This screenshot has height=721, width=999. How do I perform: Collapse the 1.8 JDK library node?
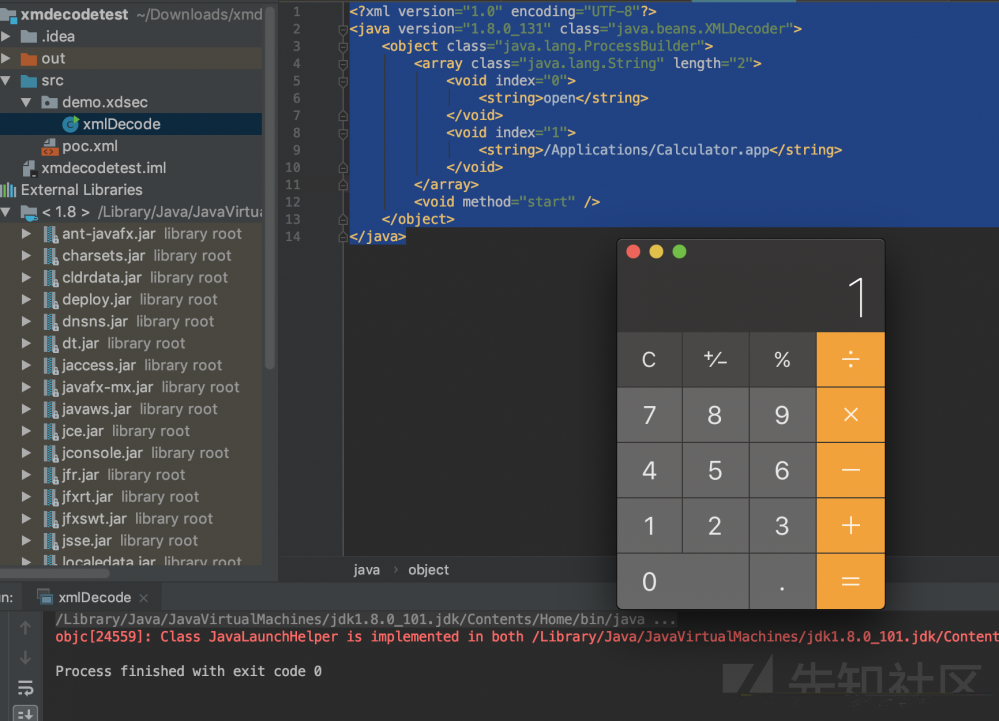point(6,212)
